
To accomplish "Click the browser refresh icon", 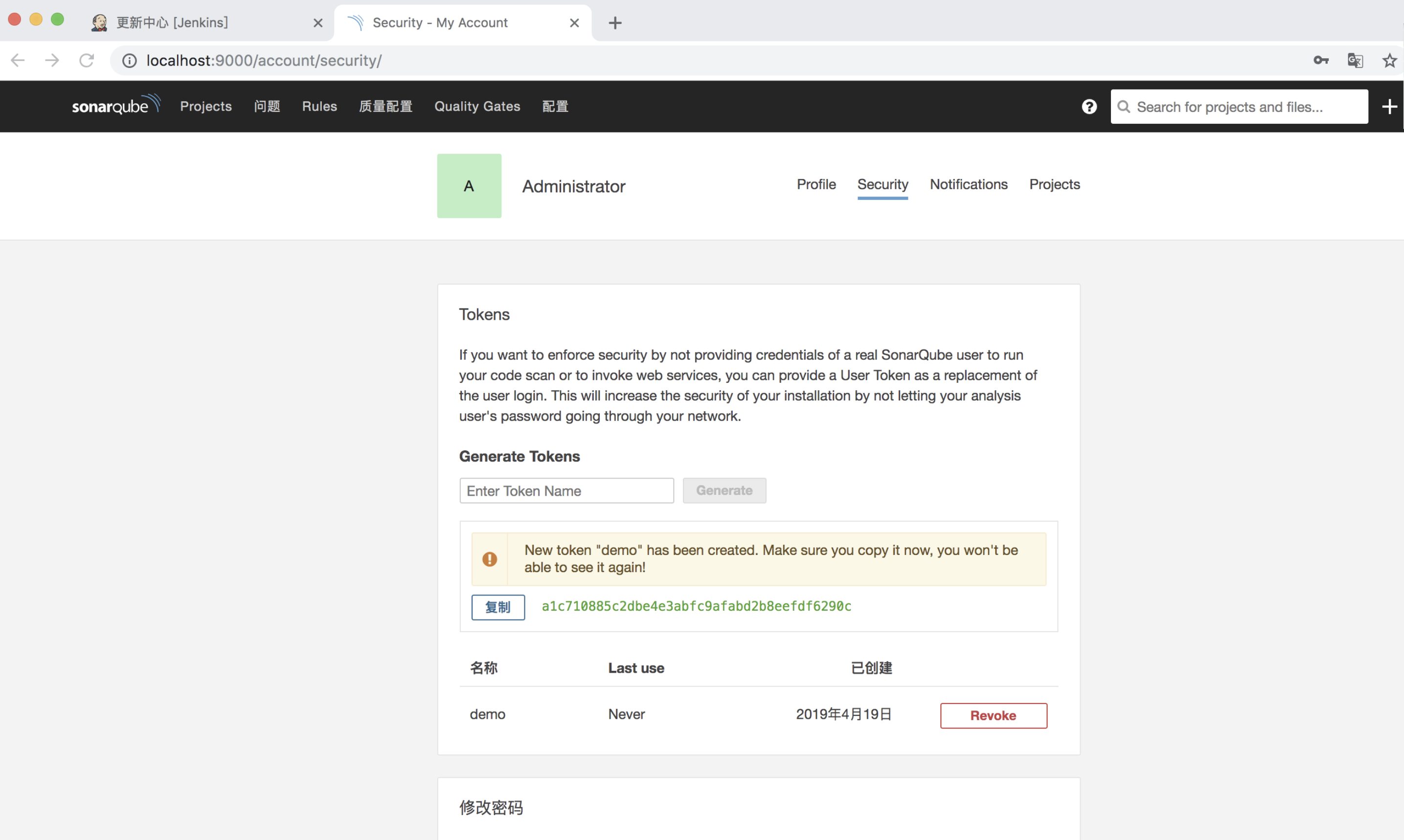I will [x=87, y=60].
